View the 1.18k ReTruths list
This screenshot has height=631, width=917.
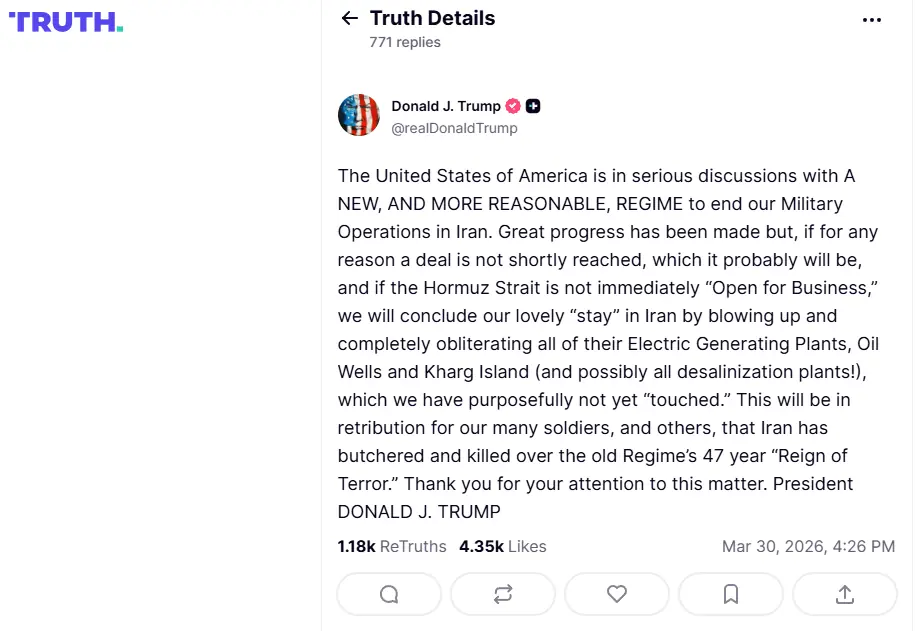pyautogui.click(x=392, y=546)
